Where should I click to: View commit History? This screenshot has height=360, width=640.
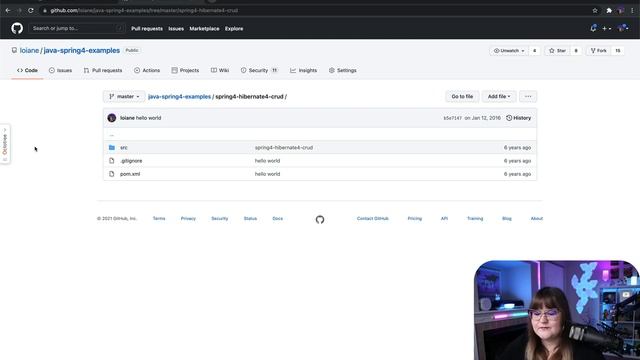tap(519, 118)
